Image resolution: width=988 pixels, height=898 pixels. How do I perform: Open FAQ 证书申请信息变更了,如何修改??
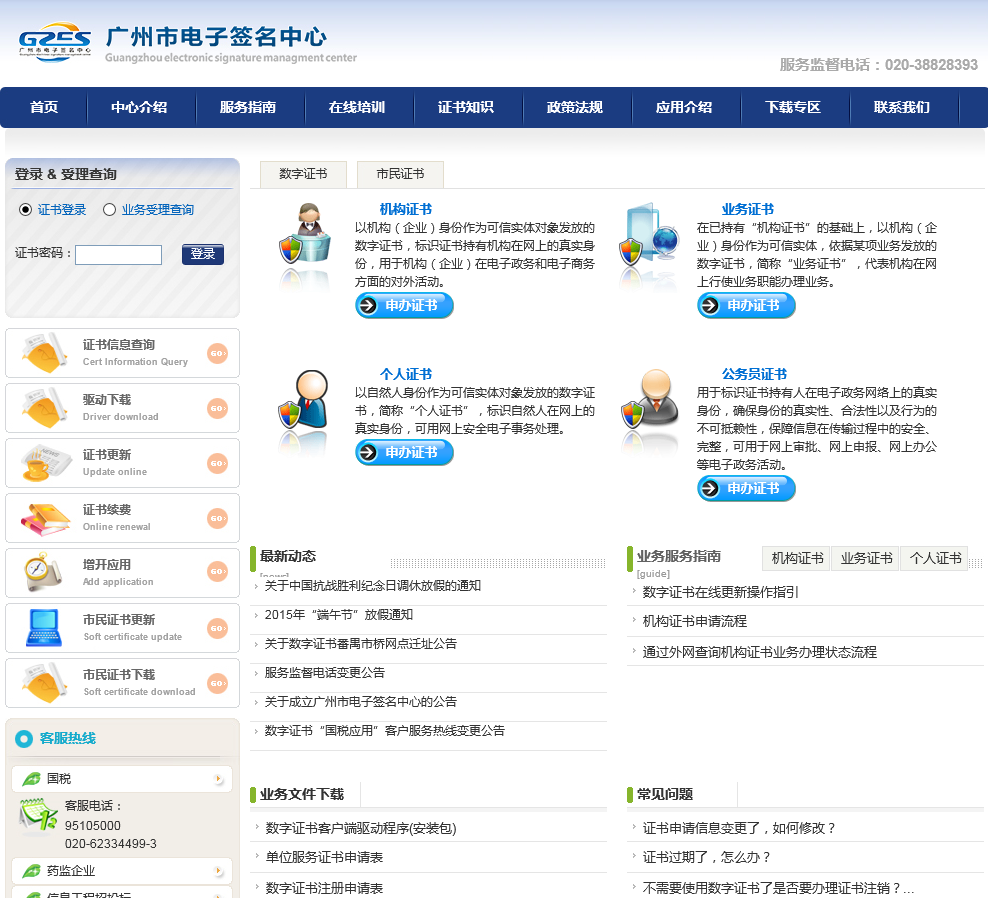click(x=739, y=829)
